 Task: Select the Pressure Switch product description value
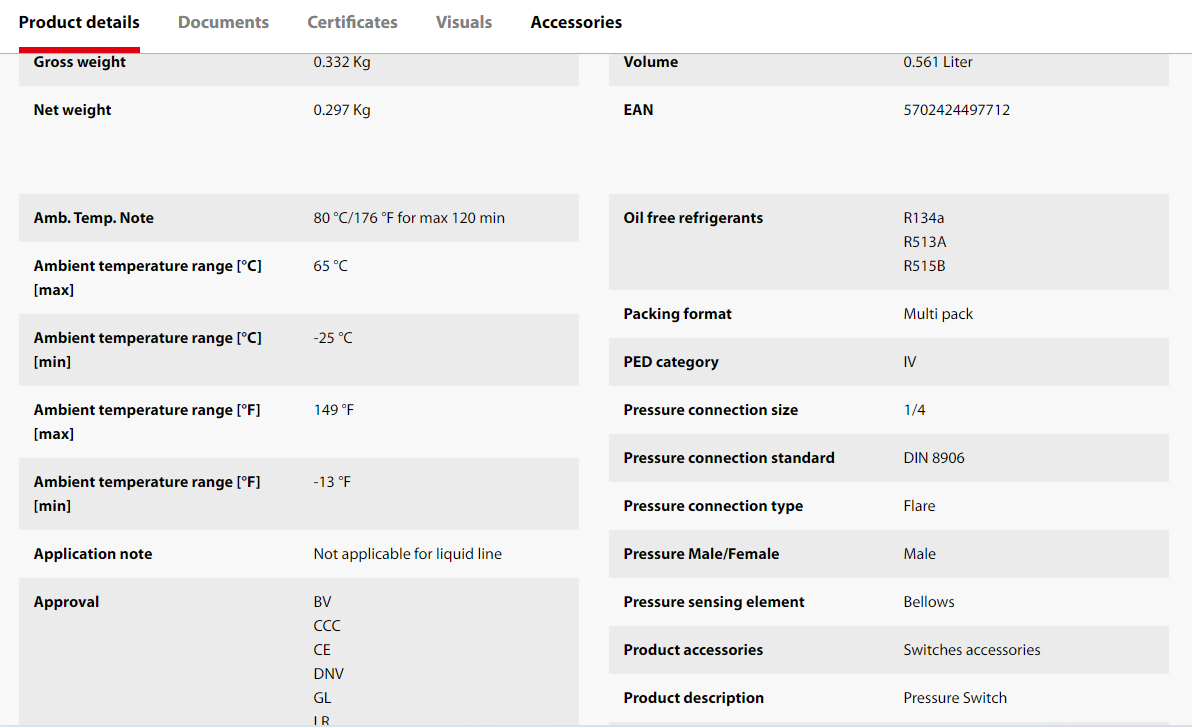click(x=955, y=698)
